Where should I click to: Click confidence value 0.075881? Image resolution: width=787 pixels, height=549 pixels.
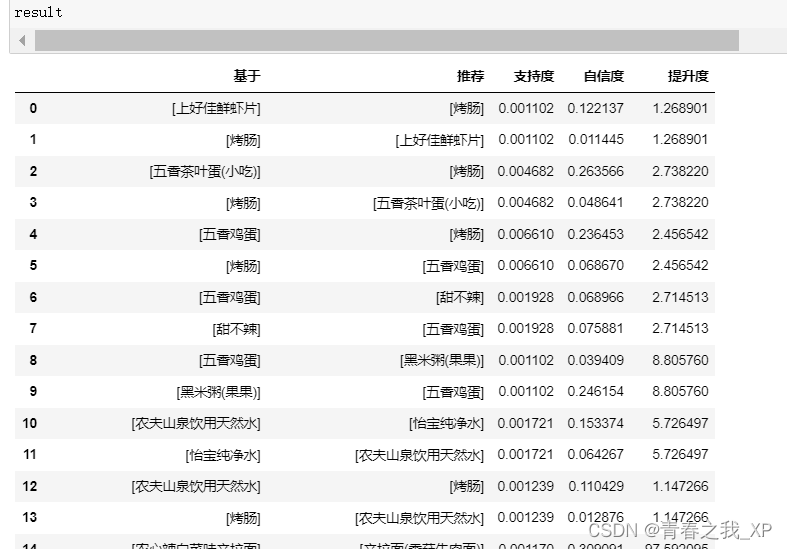point(595,329)
